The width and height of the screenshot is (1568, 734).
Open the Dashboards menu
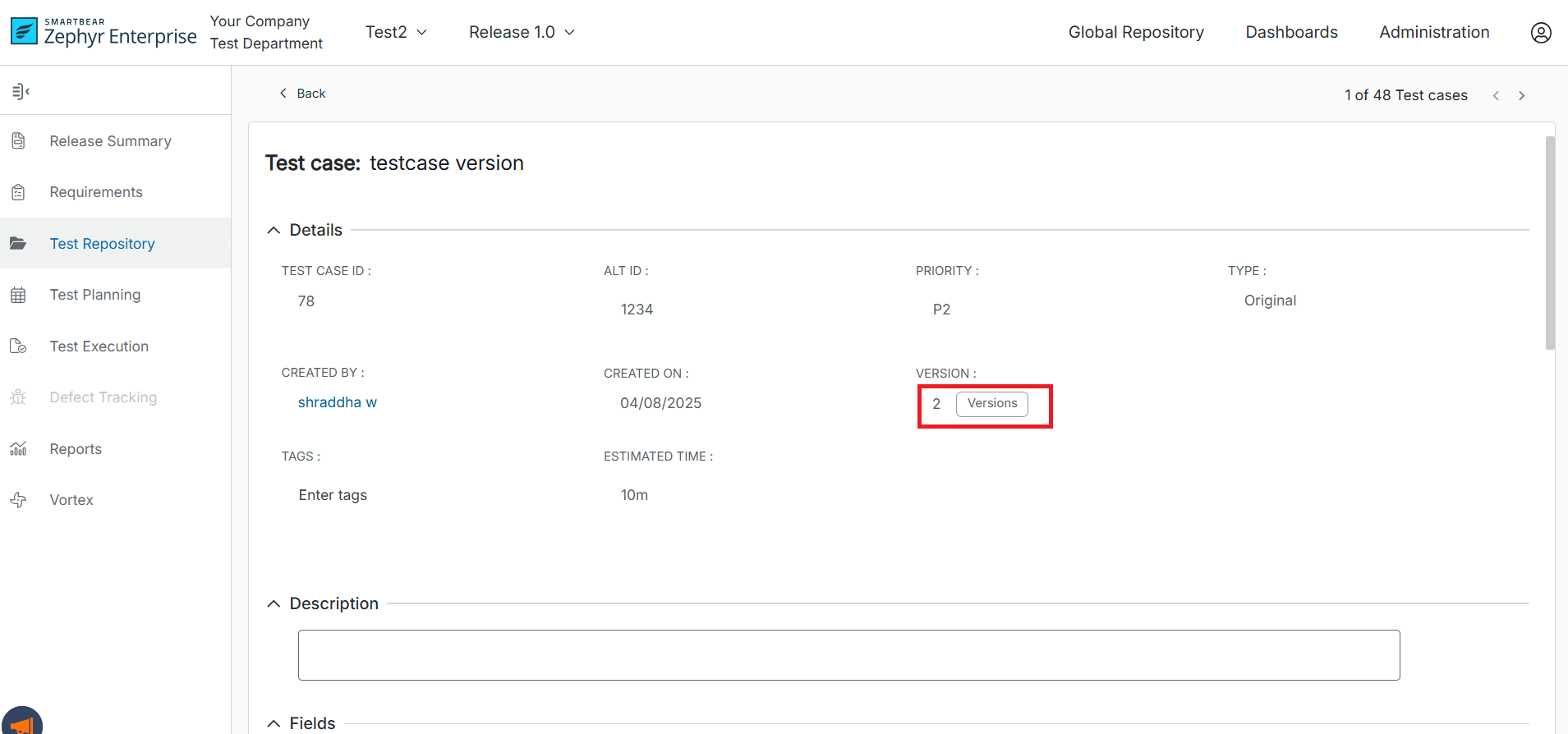pos(1291,32)
